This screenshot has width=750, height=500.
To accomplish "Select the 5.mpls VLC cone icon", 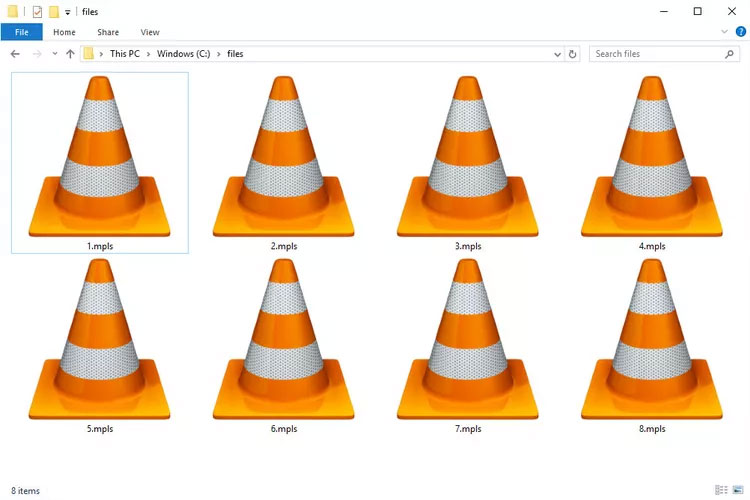I will pyautogui.click(x=99, y=339).
